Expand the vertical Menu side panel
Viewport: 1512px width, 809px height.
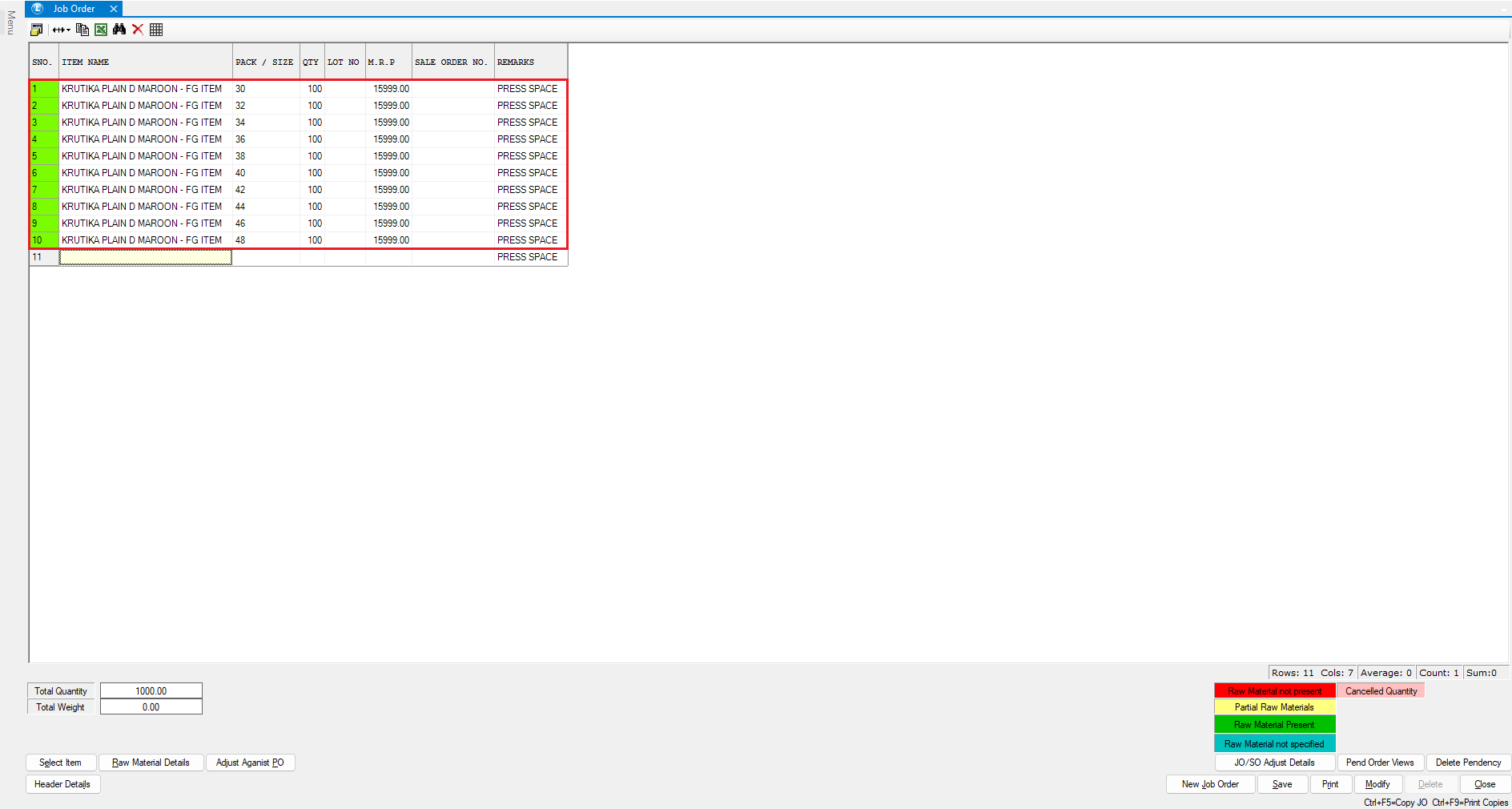(10, 22)
